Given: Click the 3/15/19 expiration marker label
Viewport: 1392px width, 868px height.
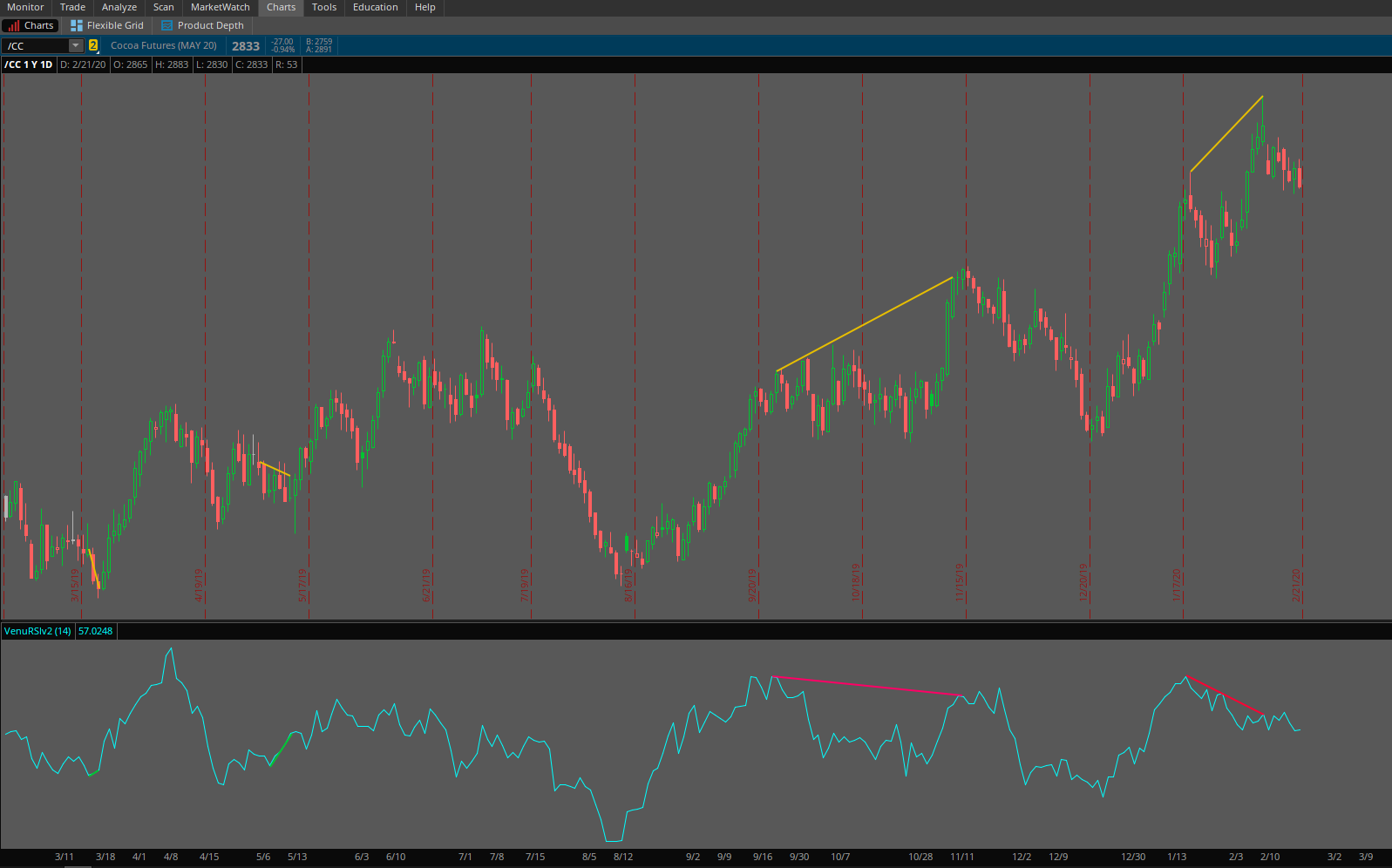Looking at the screenshot, I should [x=75, y=585].
